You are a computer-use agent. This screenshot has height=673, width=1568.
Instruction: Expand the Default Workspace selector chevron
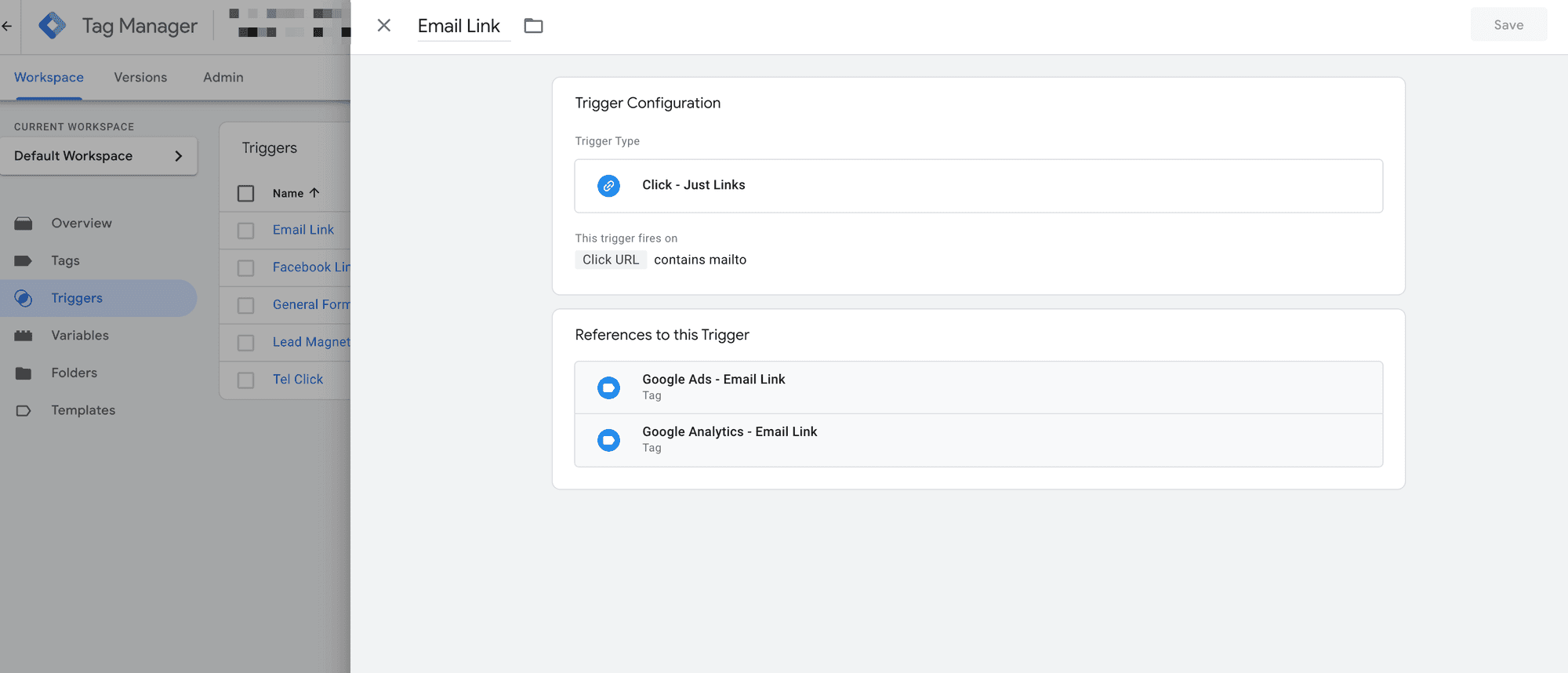[179, 156]
